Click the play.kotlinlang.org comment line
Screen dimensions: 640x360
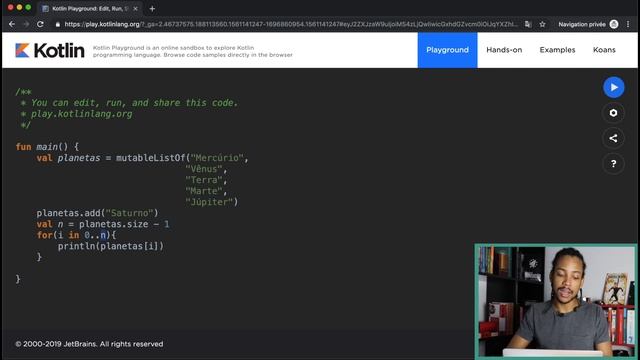point(82,114)
